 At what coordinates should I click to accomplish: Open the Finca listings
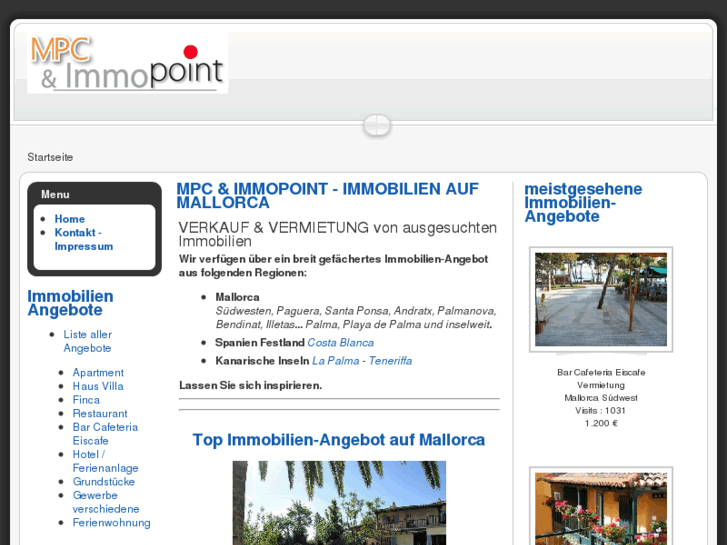pyautogui.click(x=86, y=400)
